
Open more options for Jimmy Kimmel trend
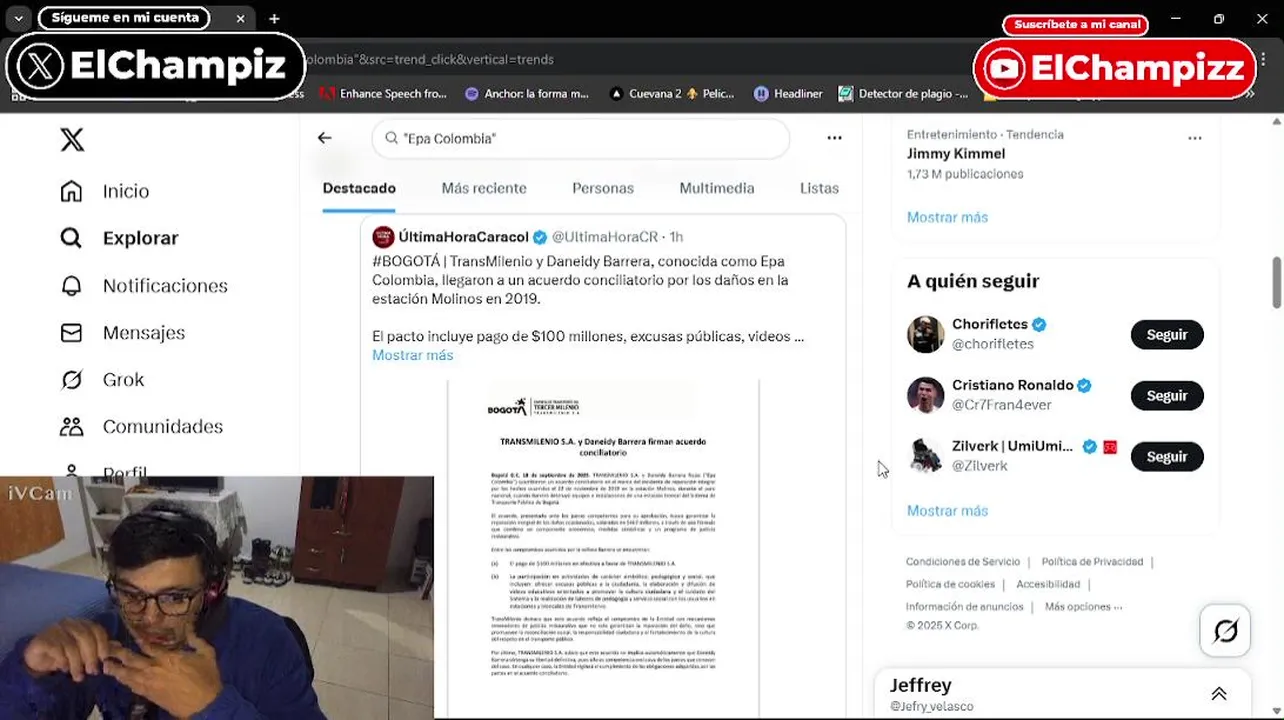click(1194, 138)
